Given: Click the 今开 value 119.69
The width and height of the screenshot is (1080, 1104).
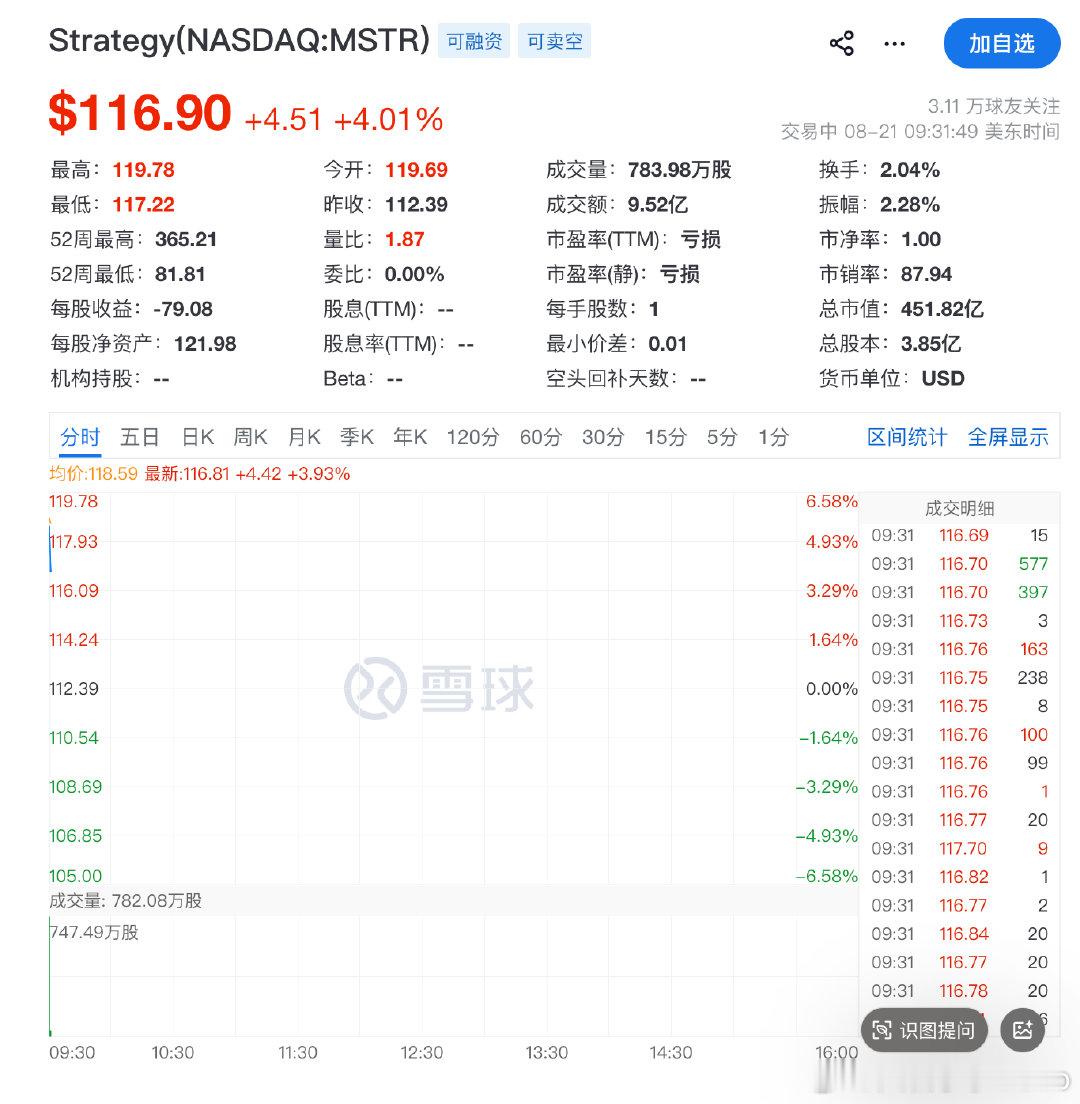Looking at the screenshot, I should [x=416, y=170].
